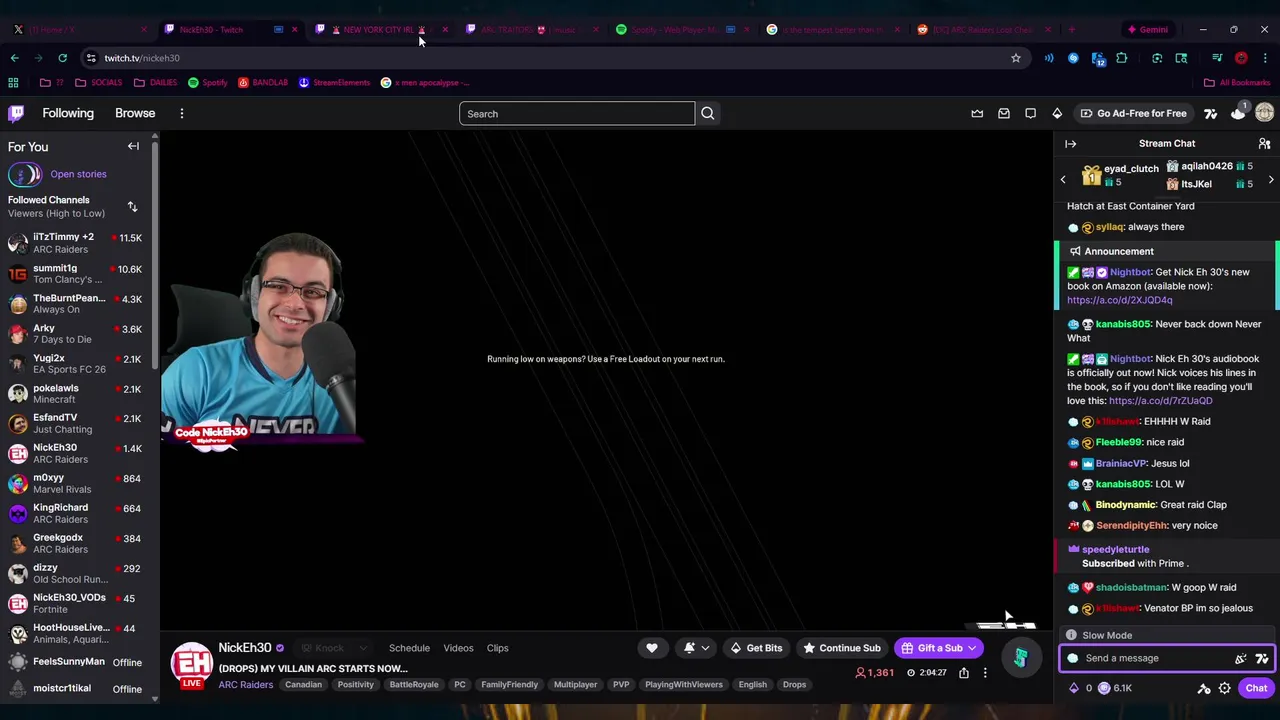Click the Get Bits button below stream
This screenshot has width=1280, height=720.
tap(757, 648)
